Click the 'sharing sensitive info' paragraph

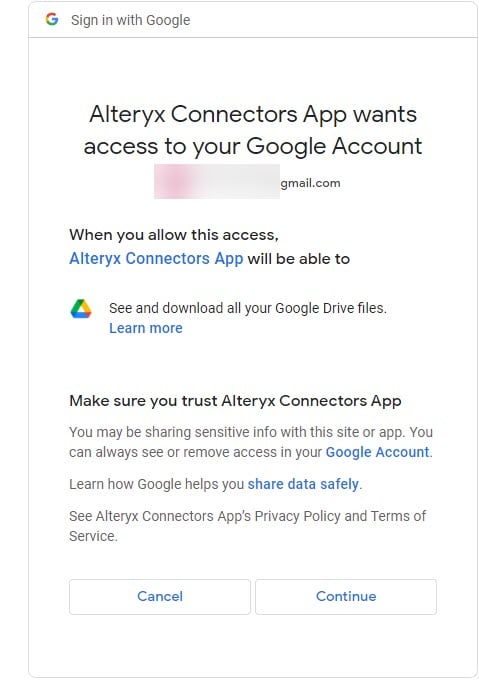[x=251, y=442]
